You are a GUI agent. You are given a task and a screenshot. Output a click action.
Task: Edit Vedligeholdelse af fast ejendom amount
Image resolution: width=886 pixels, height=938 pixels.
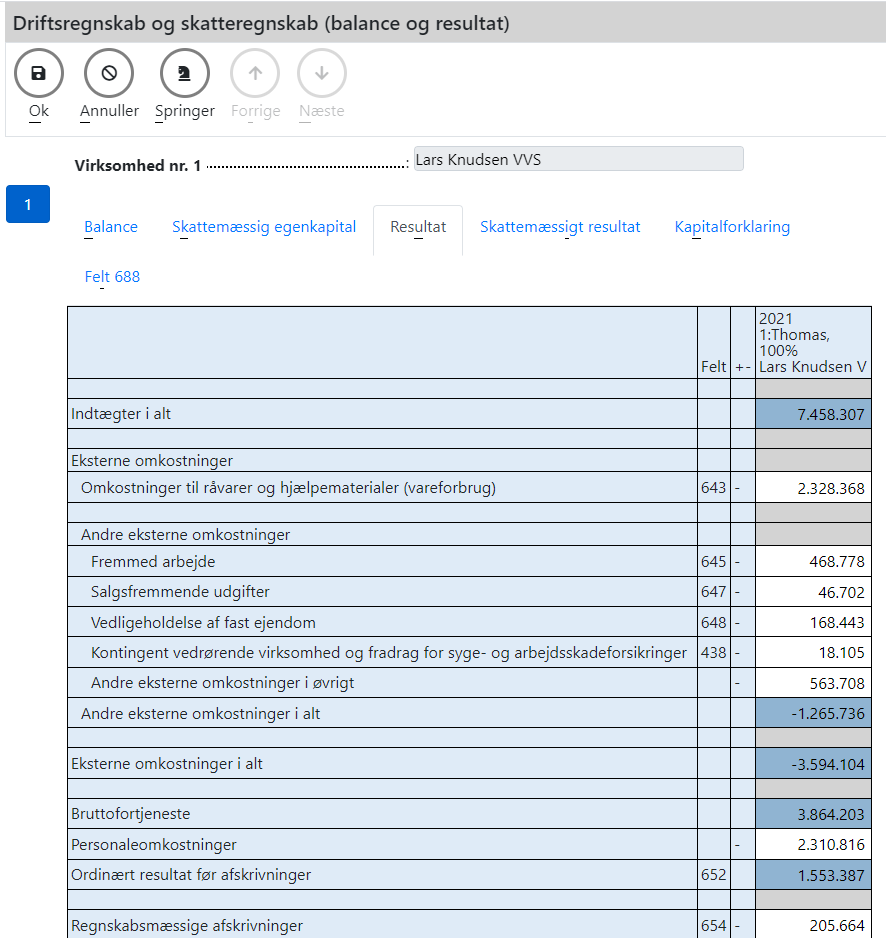812,623
